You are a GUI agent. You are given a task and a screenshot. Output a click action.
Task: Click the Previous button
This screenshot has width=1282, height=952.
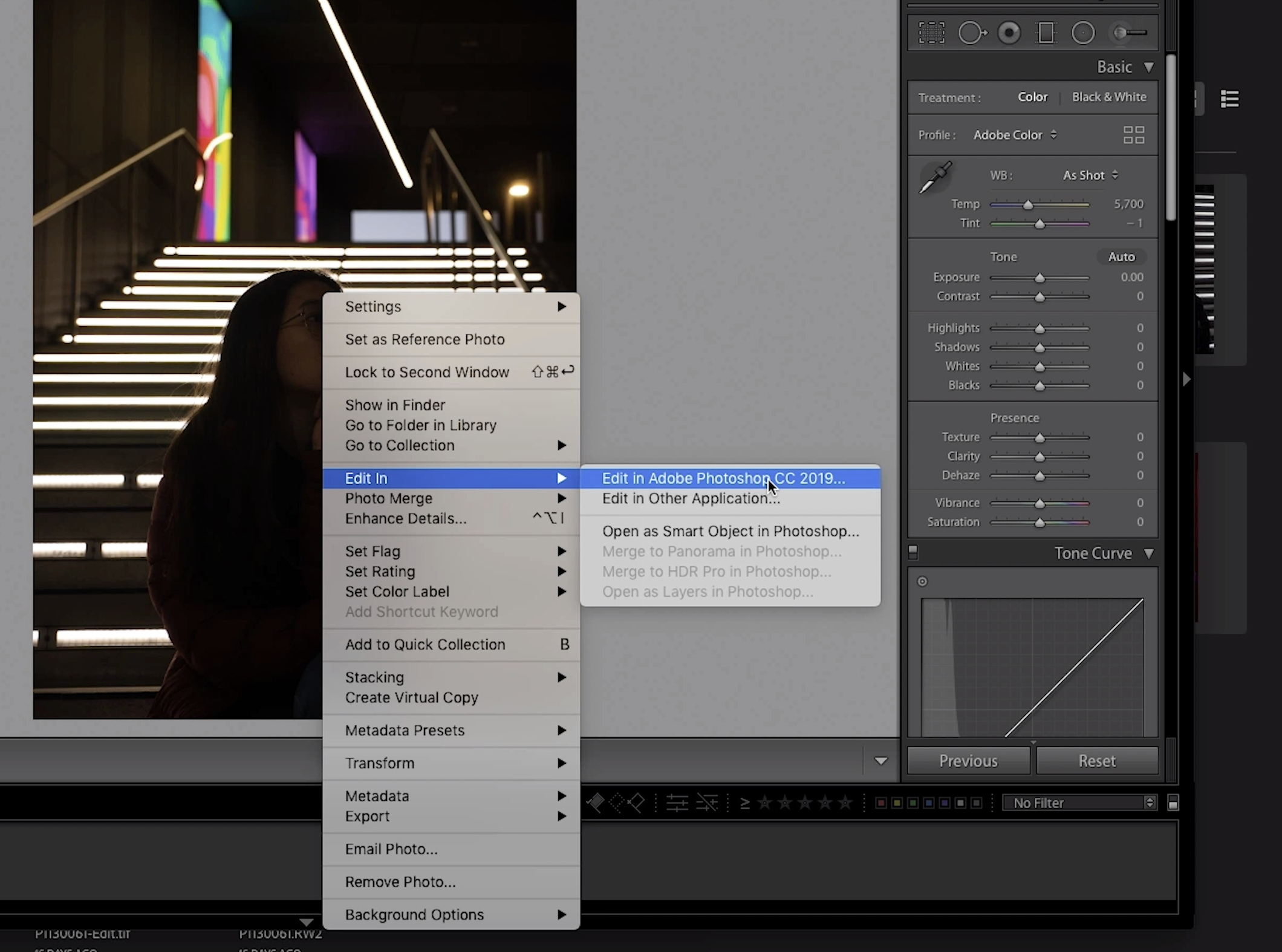(x=968, y=760)
